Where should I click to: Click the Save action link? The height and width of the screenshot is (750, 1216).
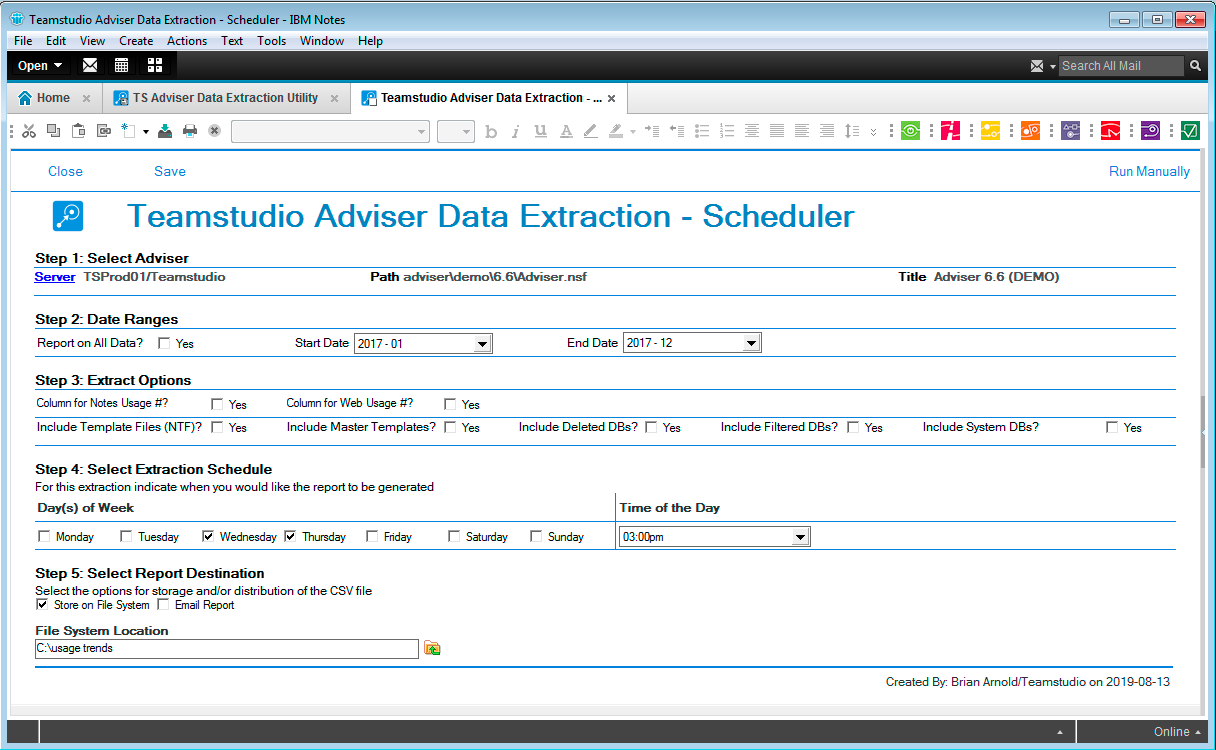170,171
